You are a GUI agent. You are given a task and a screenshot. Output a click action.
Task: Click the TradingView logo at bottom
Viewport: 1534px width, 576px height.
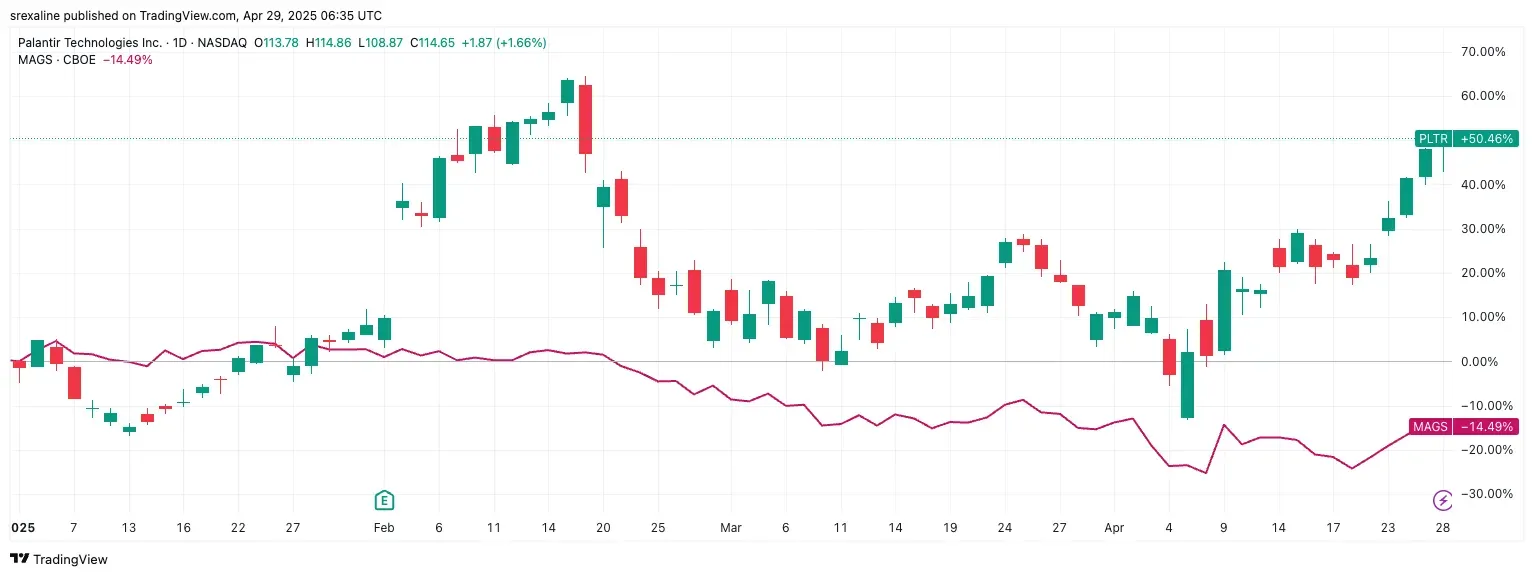[x=59, y=559]
